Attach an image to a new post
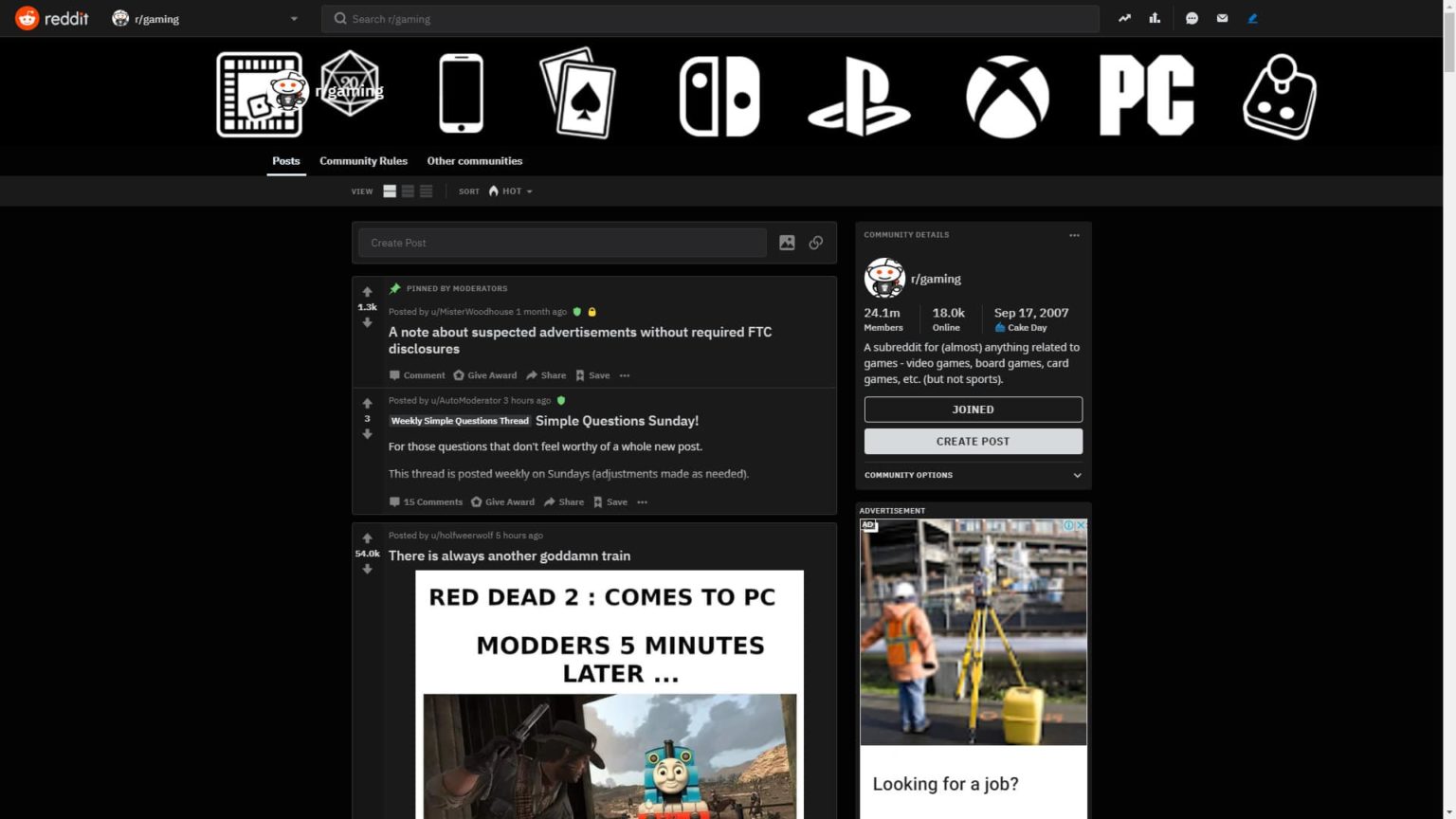The width and height of the screenshot is (1456, 819). click(787, 243)
